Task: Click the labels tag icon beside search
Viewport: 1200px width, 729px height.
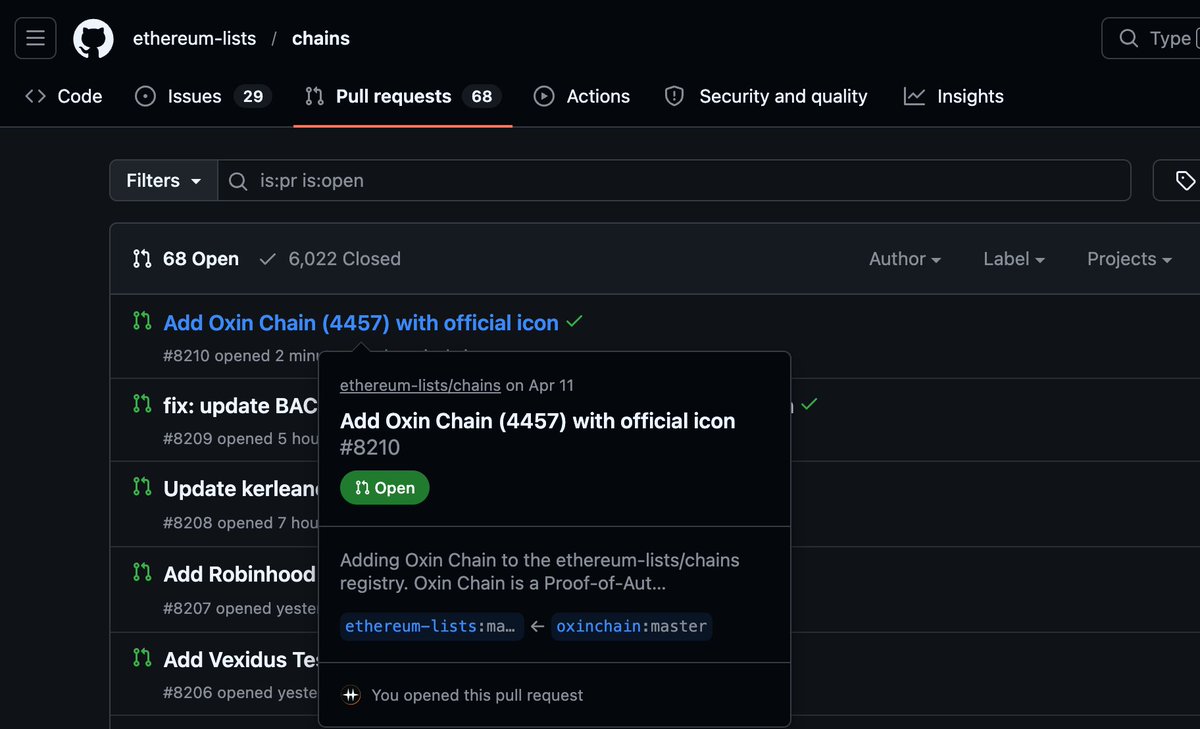Action: coord(1186,181)
